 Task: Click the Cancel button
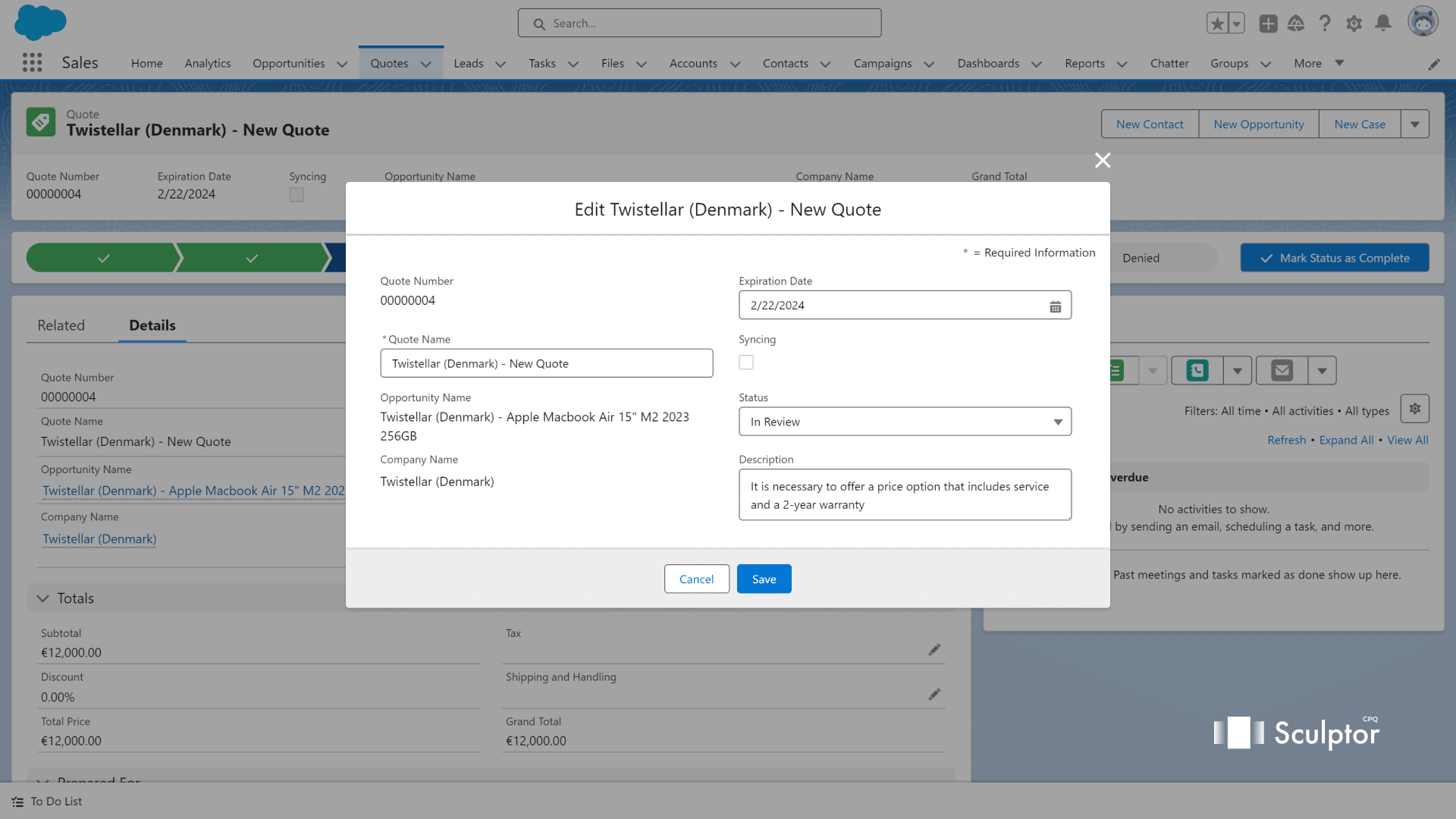(x=696, y=579)
